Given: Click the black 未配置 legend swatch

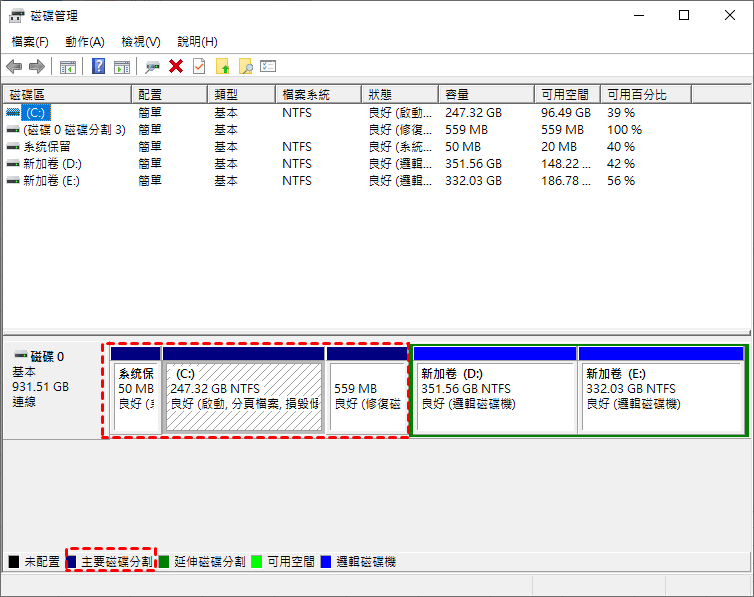Looking at the screenshot, I should pyautogui.click(x=14, y=561).
